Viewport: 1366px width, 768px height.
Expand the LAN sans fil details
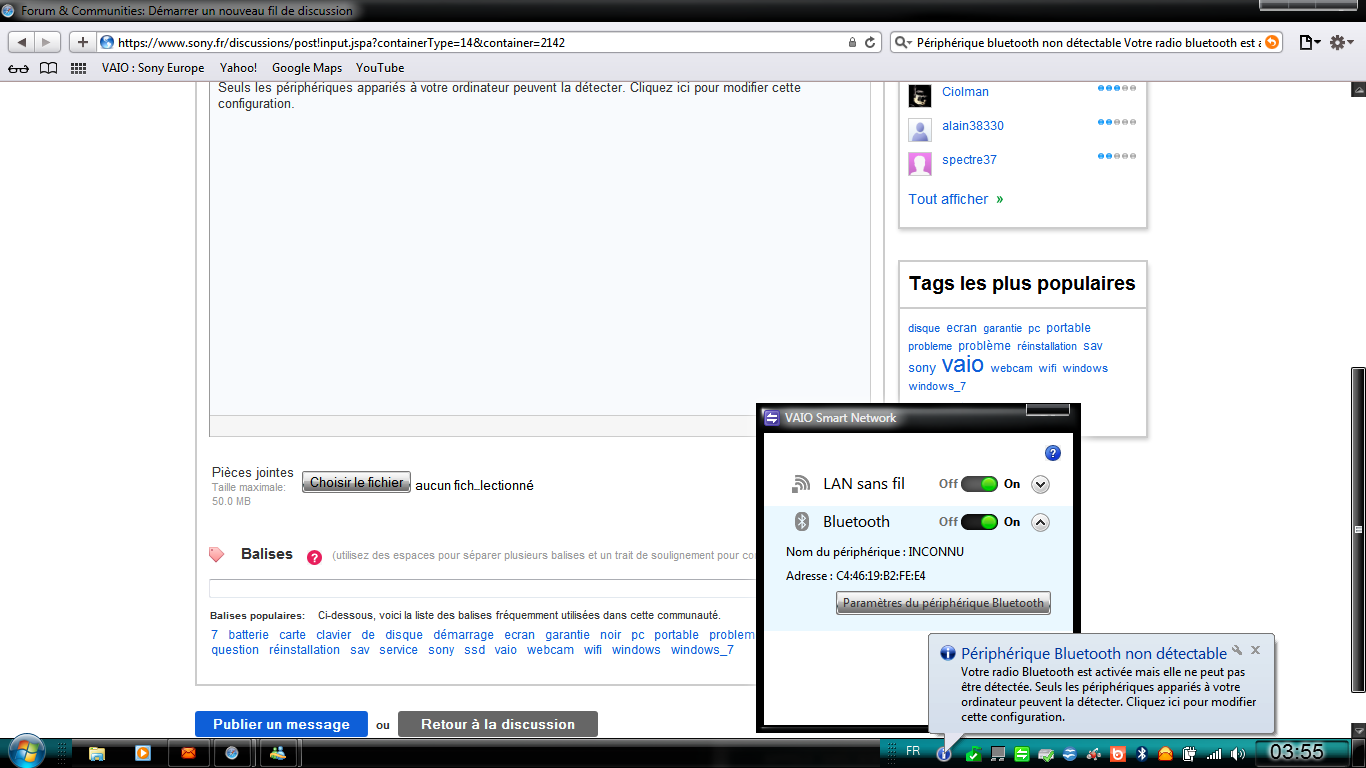point(1040,484)
